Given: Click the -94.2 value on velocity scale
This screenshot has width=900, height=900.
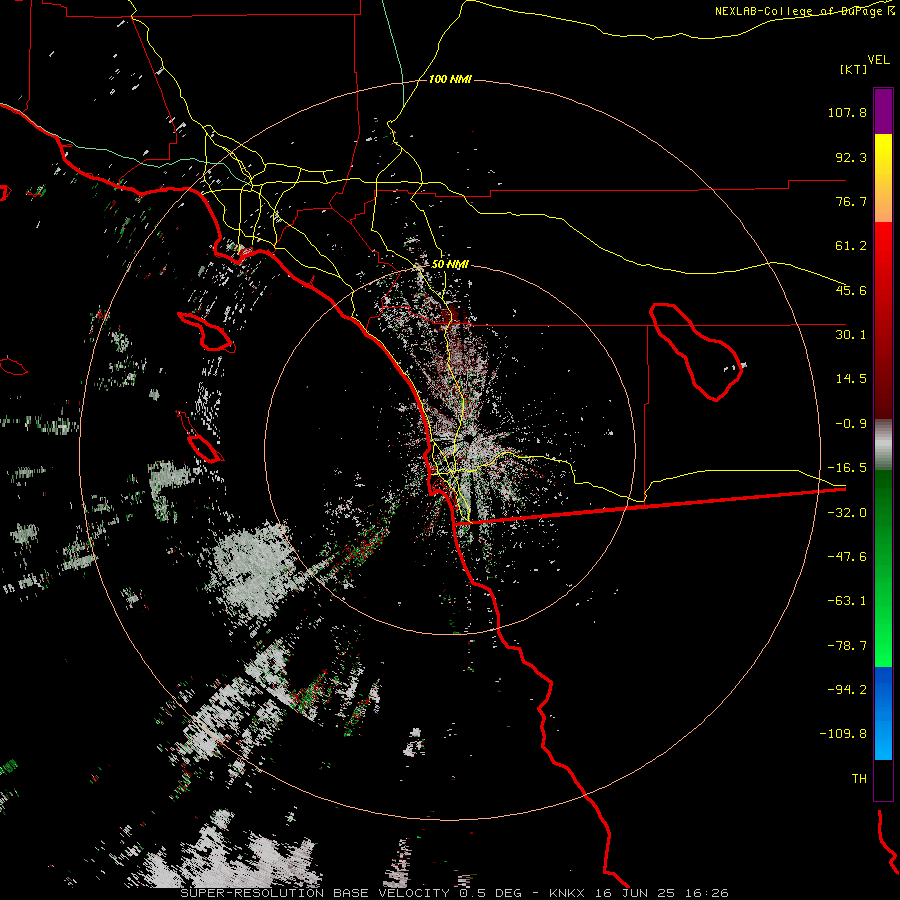Looking at the screenshot, I should [x=847, y=690].
